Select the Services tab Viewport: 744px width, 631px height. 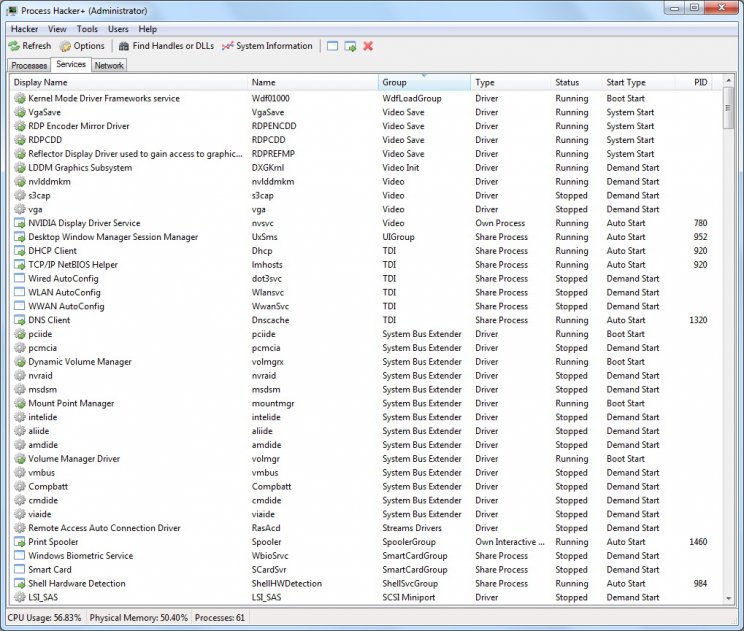(71, 64)
